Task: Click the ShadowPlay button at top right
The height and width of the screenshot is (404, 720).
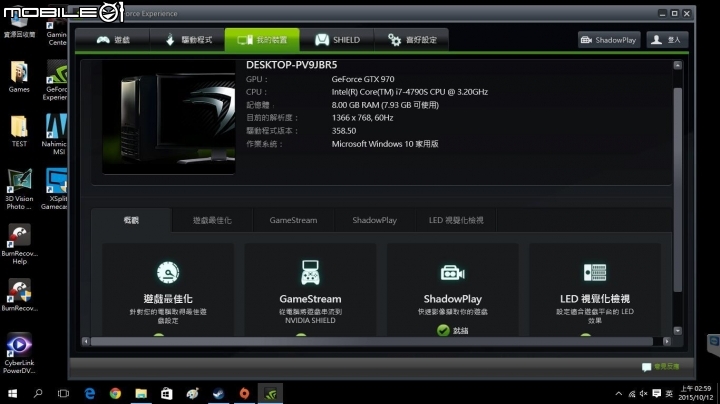Action: point(609,40)
